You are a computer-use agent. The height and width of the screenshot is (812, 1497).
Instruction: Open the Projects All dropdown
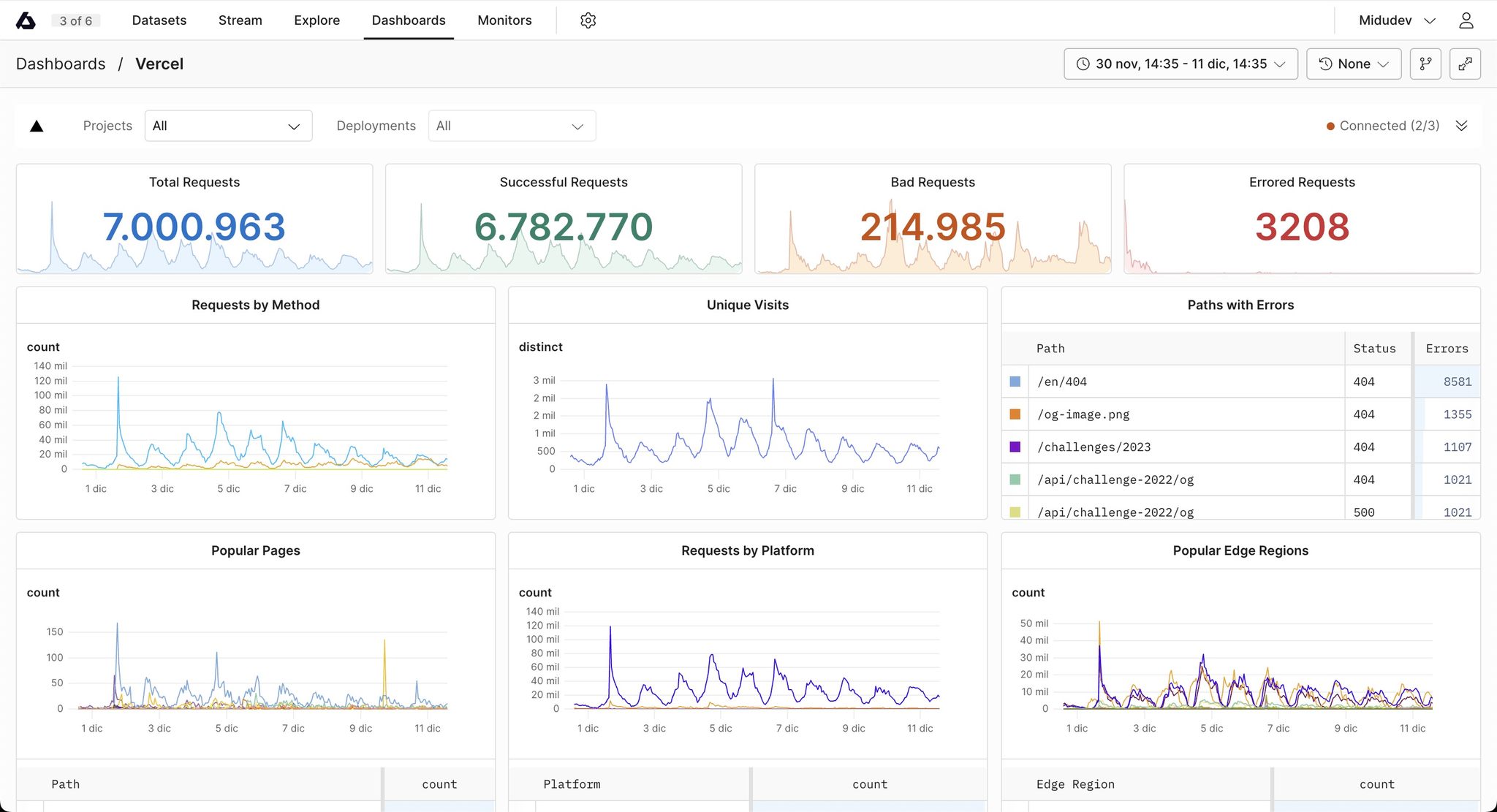(x=228, y=126)
